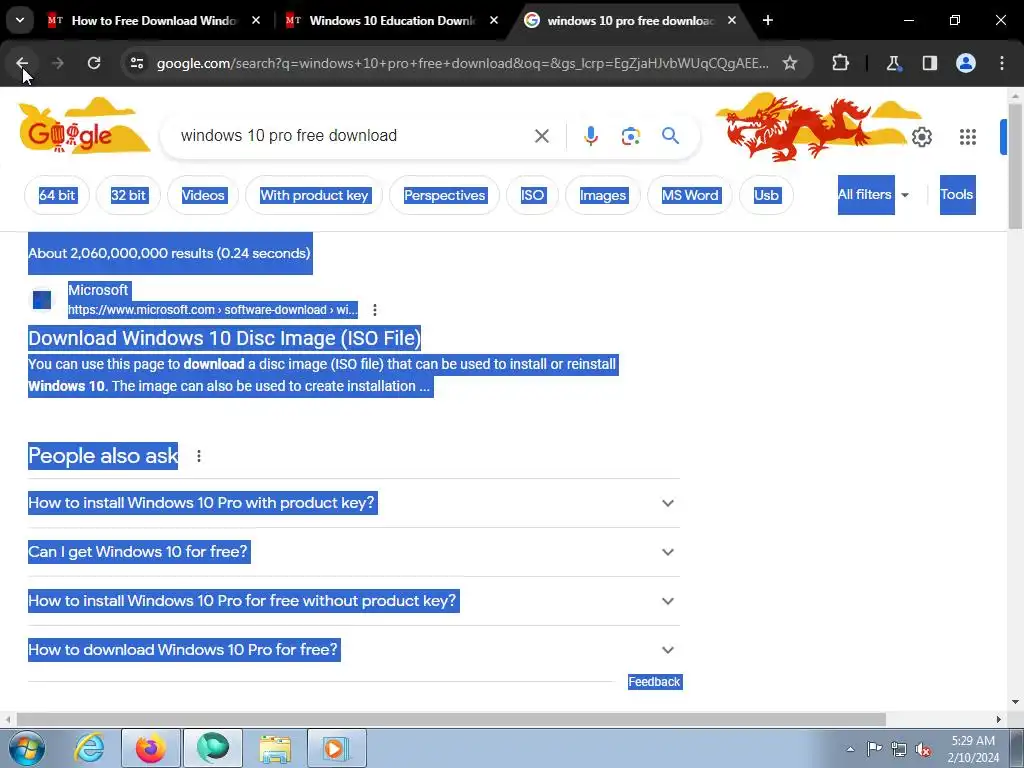Click the scroll right arrow of horizontal scrollbar
The width and height of the screenshot is (1024, 768).
(x=999, y=719)
